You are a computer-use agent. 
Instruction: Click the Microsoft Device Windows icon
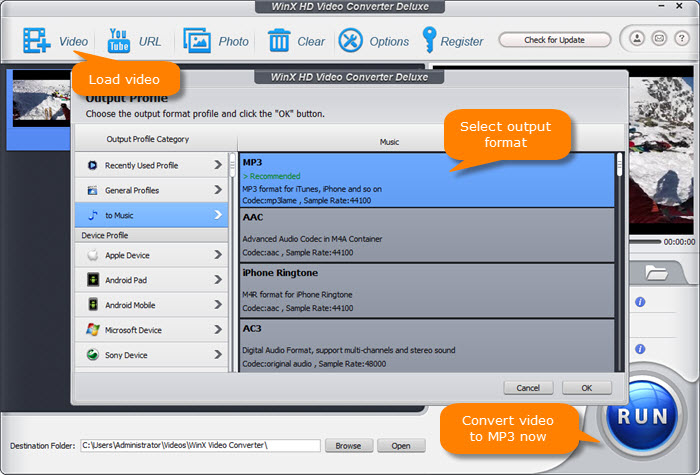[x=93, y=330]
